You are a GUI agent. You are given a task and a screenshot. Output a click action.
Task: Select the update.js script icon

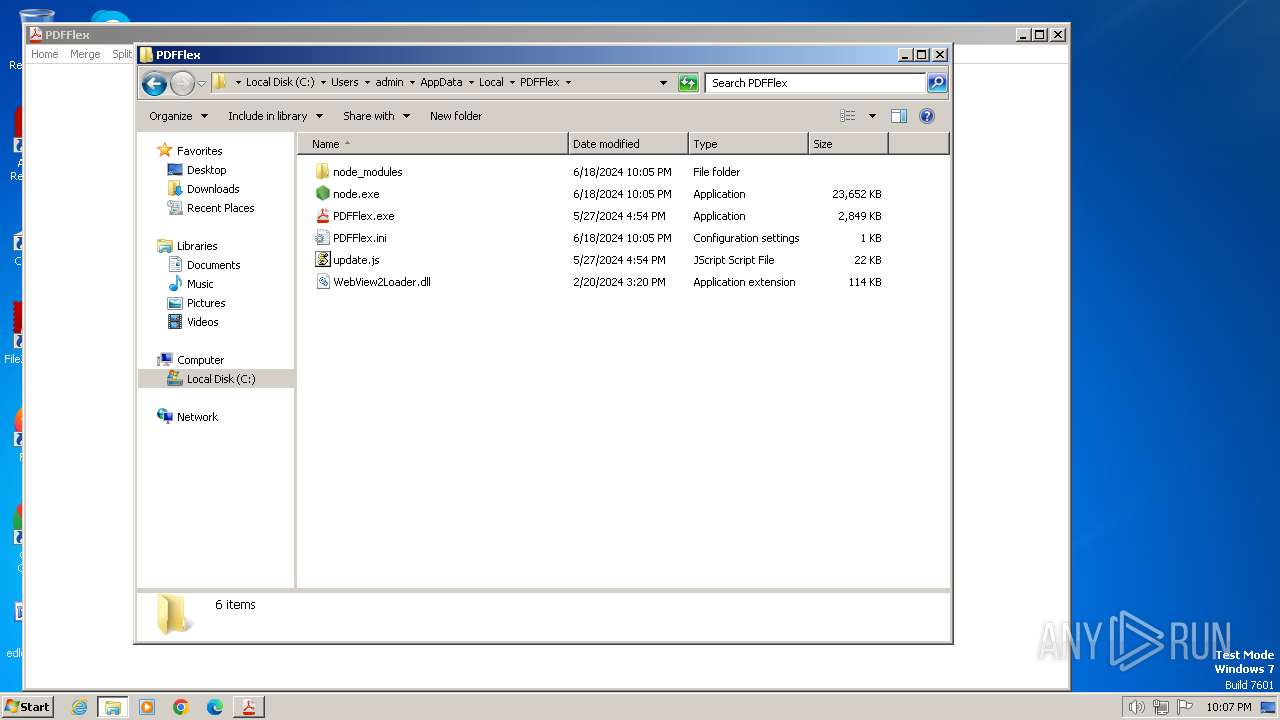coord(322,260)
